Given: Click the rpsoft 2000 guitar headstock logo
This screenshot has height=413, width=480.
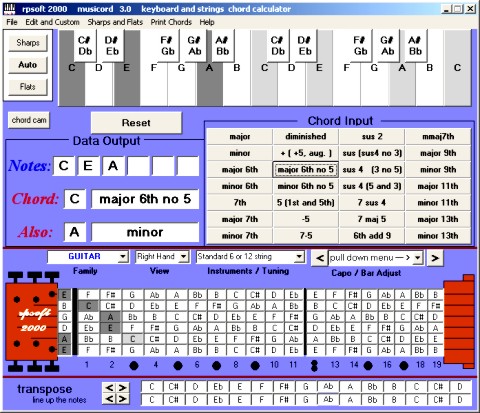Looking at the screenshot, I should [x=34, y=320].
